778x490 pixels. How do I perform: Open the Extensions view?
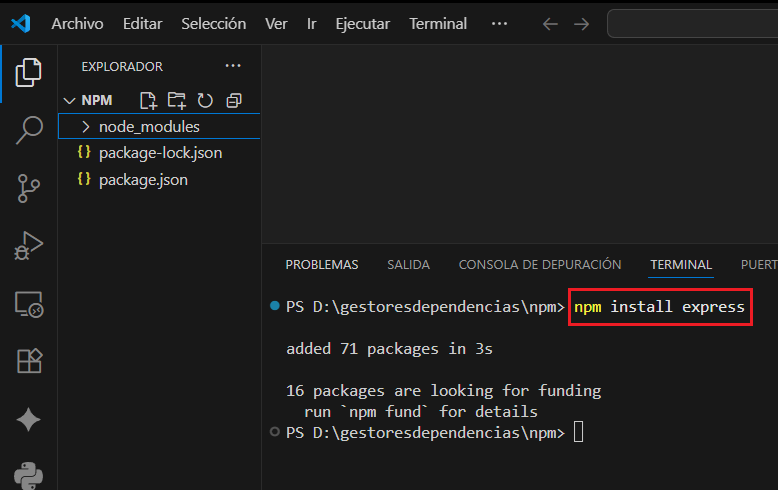(x=29, y=362)
